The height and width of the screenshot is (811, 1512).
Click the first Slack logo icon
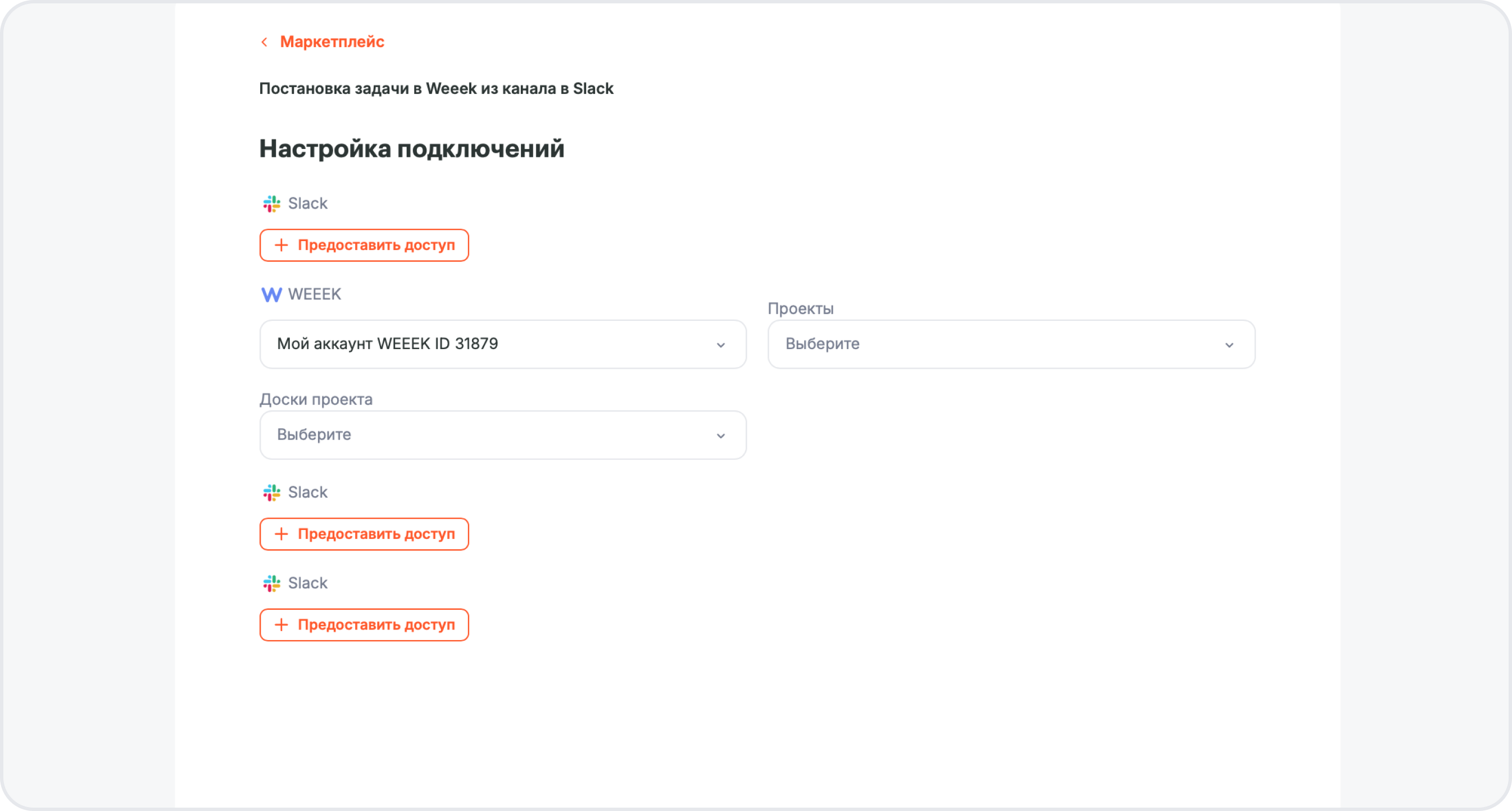pos(271,204)
